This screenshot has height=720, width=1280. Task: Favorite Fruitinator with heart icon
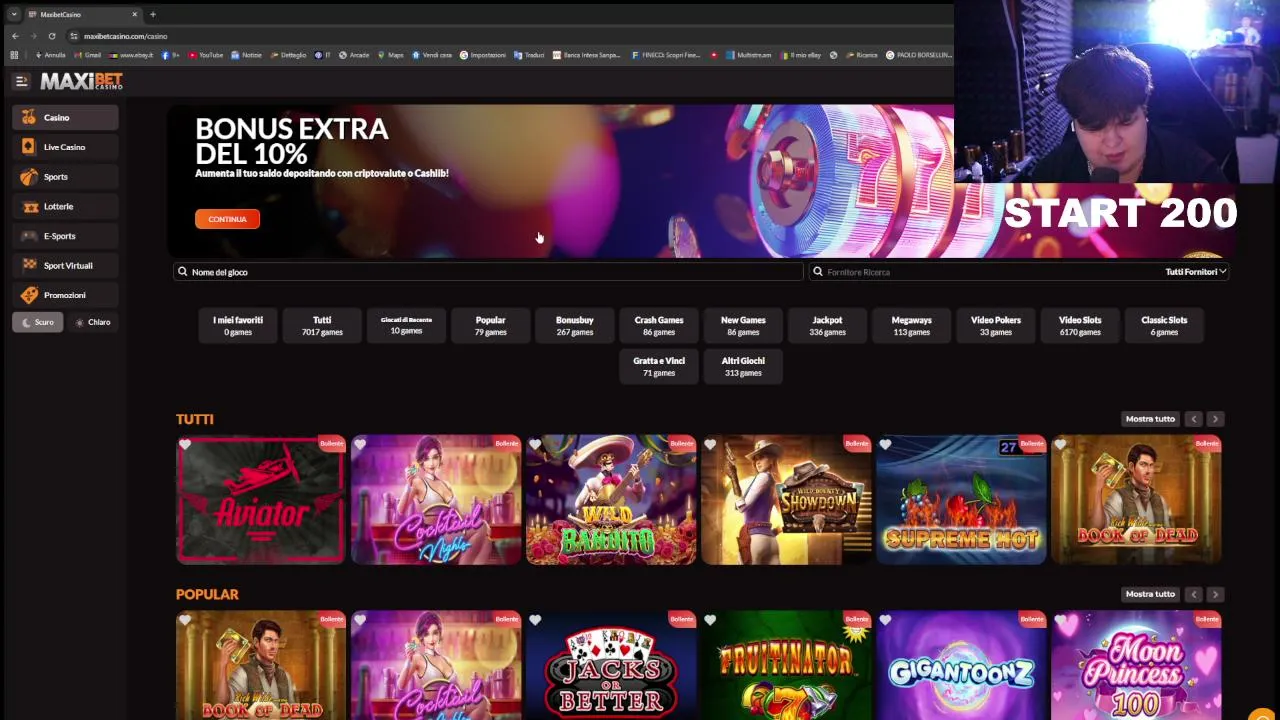(x=710, y=621)
